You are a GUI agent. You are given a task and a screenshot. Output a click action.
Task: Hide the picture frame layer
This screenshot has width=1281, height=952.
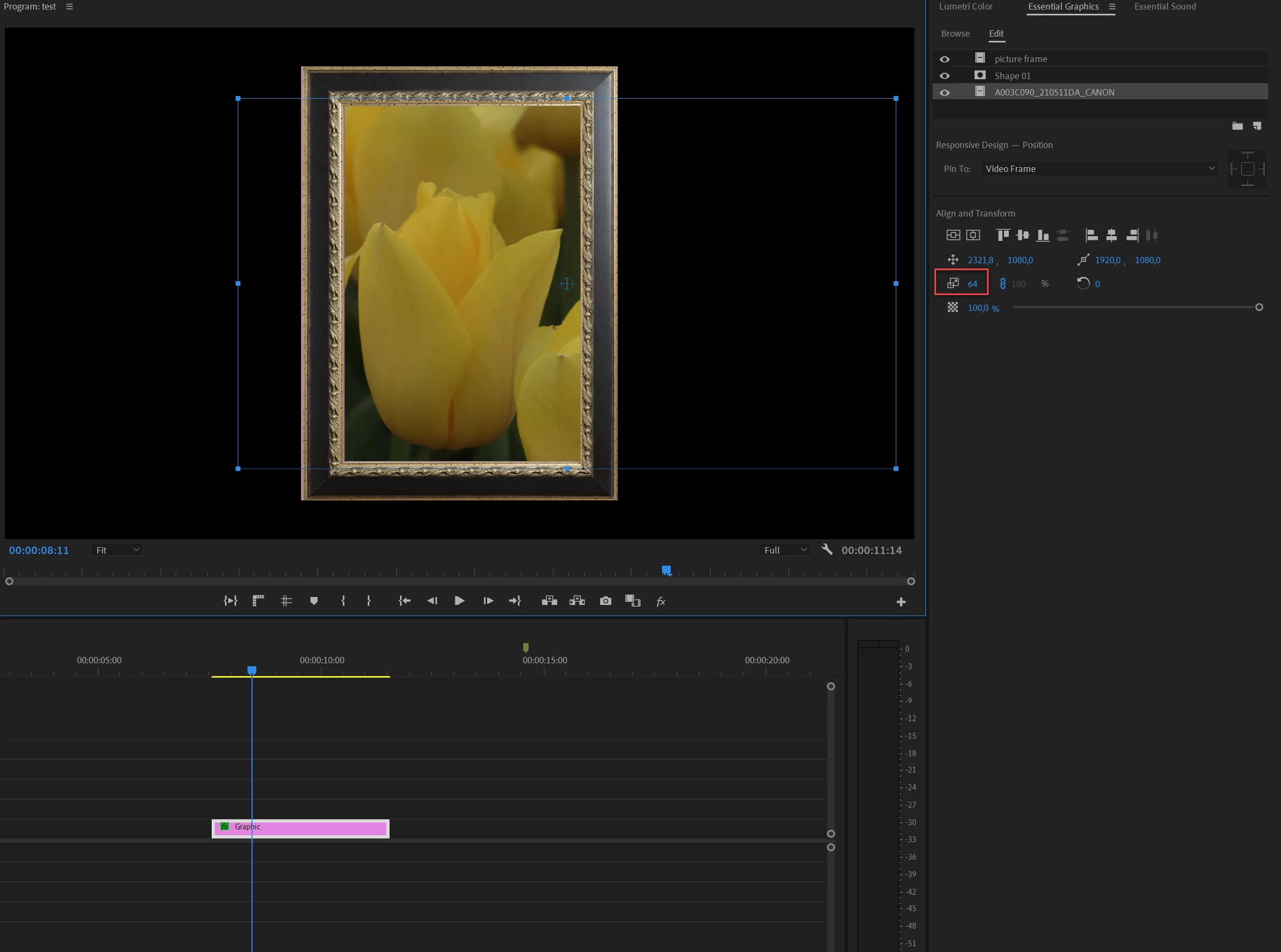(x=945, y=59)
